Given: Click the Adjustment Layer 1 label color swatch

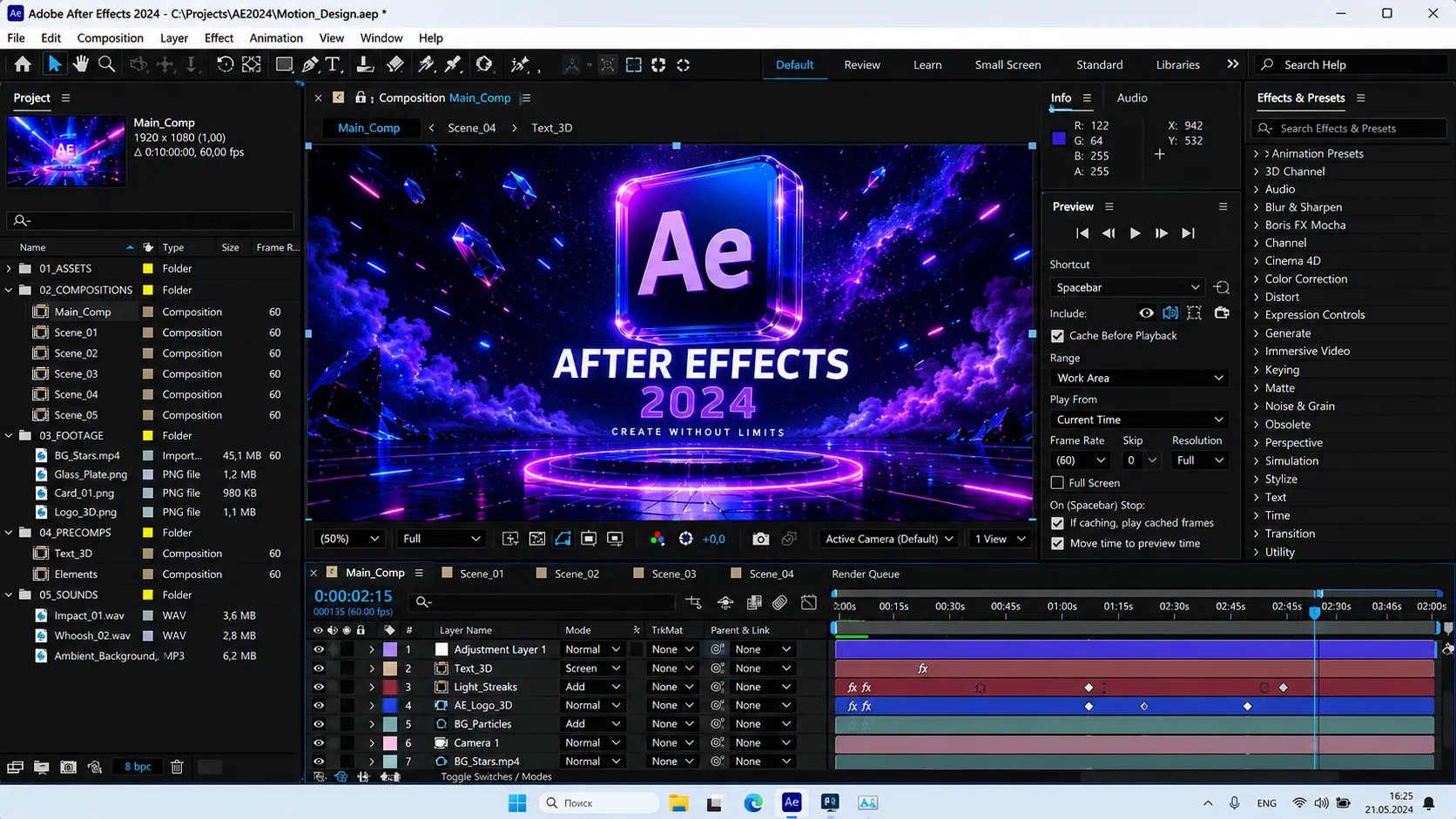Looking at the screenshot, I should click(390, 649).
